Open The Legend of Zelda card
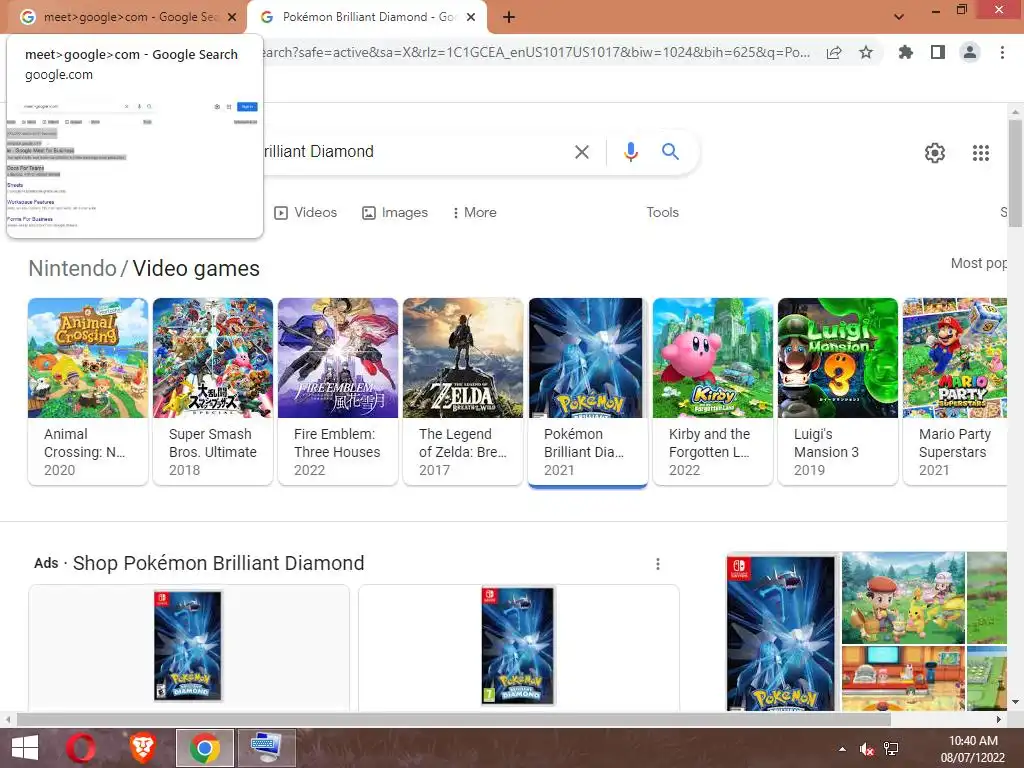 (462, 391)
